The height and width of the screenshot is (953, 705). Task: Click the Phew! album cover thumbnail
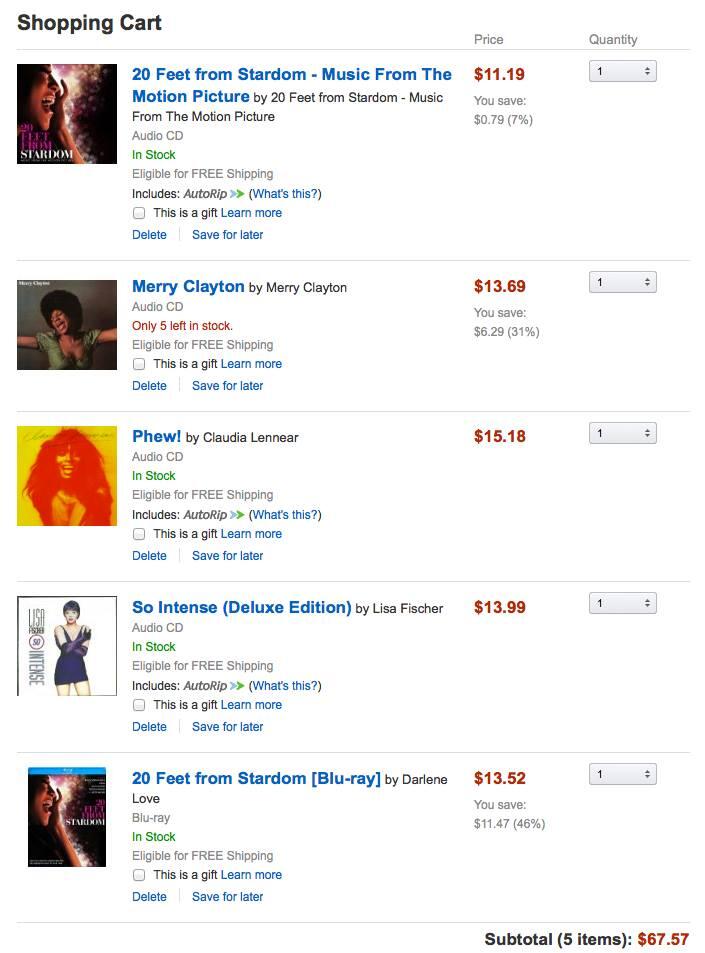[67, 476]
